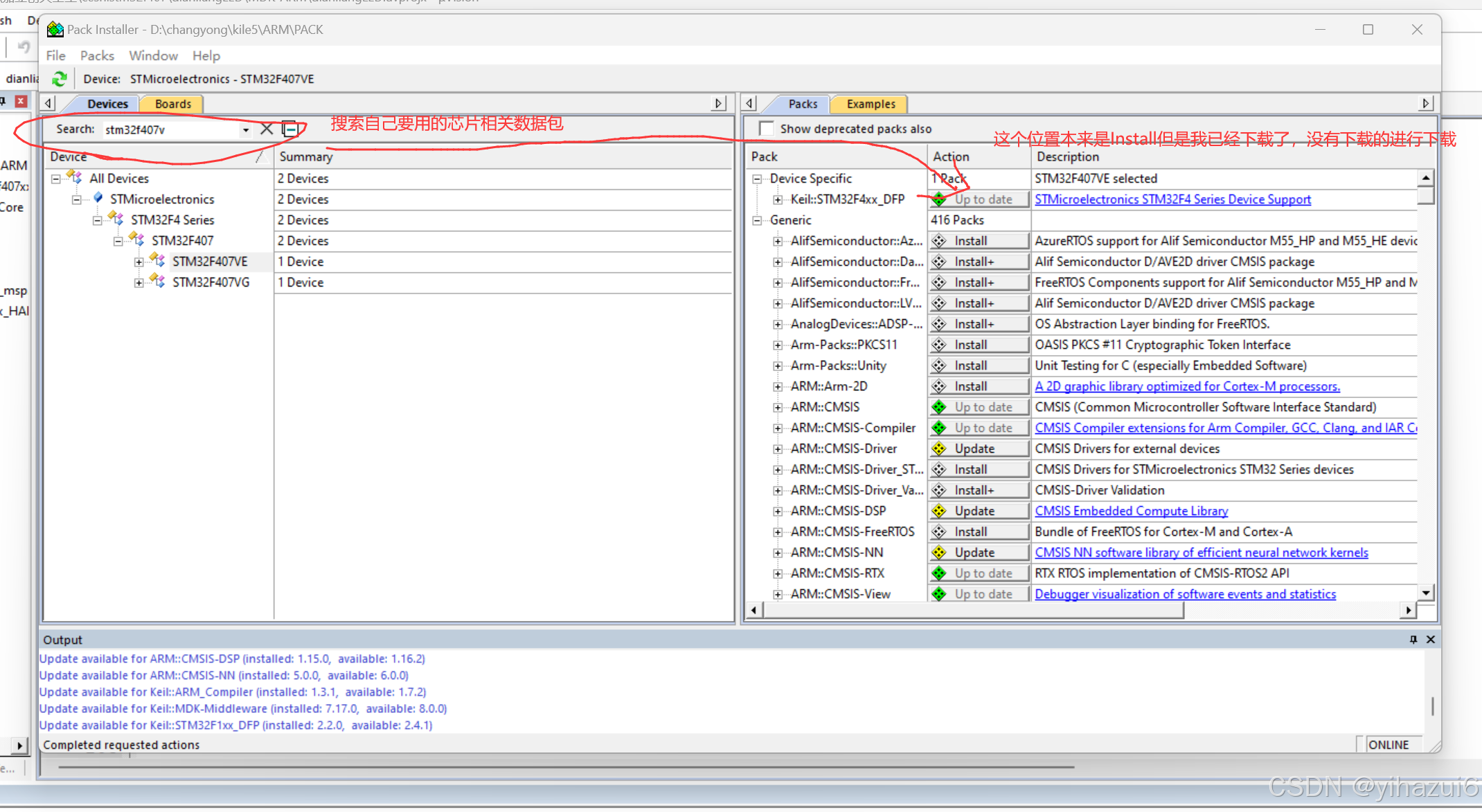Select the STM32F407VG device row
The width and height of the screenshot is (1482, 812).
tap(211, 282)
